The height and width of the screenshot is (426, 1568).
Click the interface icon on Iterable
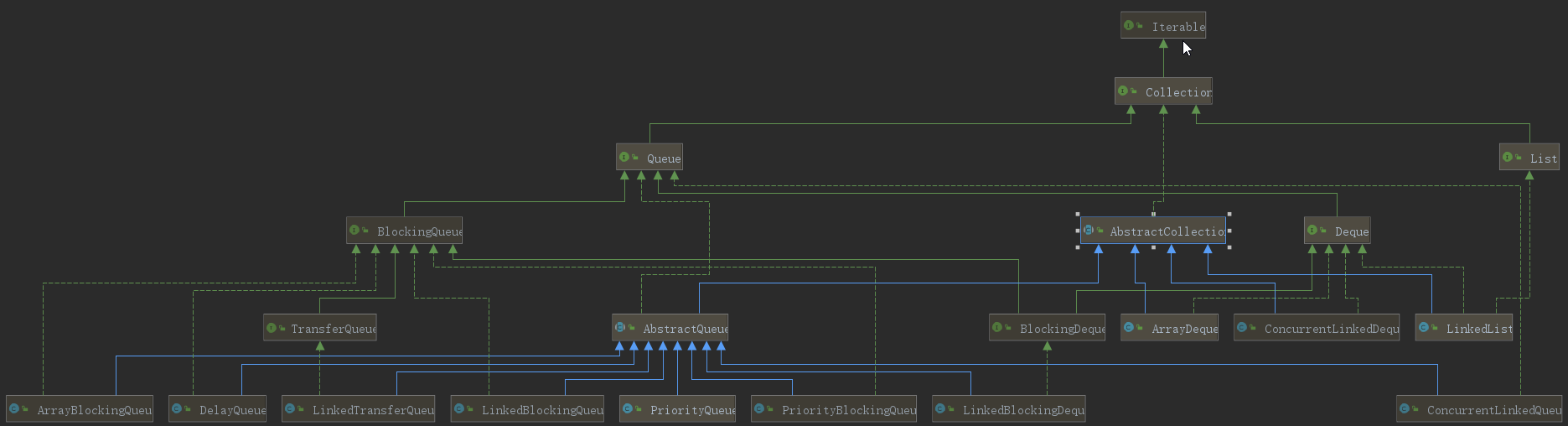click(1129, 26)
